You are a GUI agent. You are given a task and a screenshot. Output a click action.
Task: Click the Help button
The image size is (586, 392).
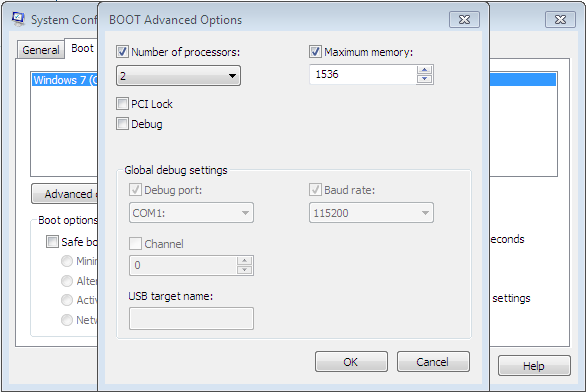(534, 366)
